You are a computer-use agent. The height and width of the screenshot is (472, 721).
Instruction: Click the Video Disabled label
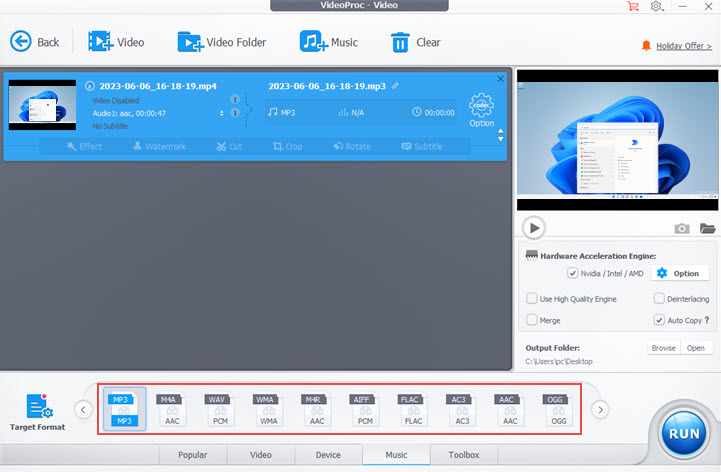[115, 100]
